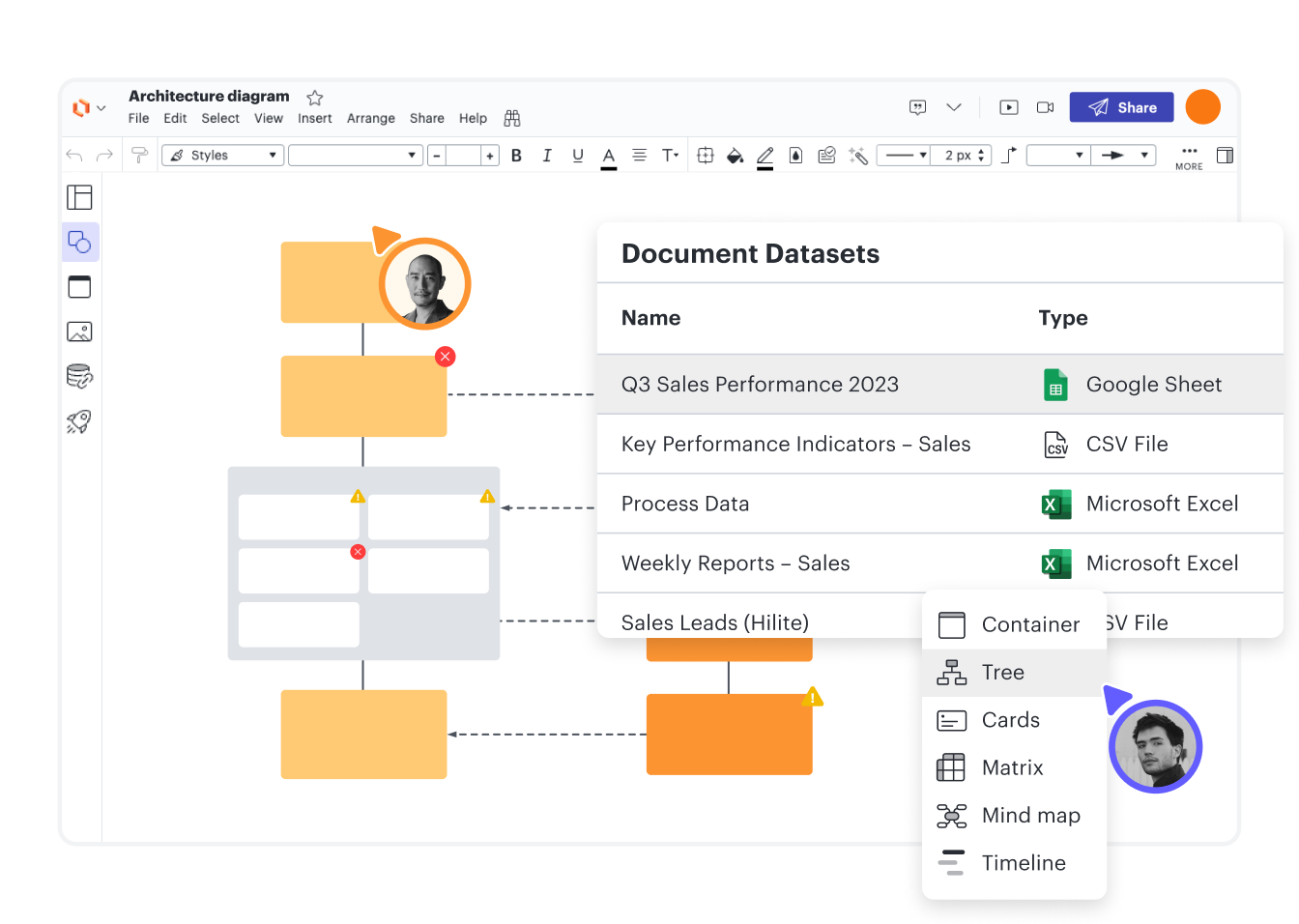Viewport: 1299px width, 924px height.
Task: Click the fill color paint bucket icon
Action: tap(735, 156)
